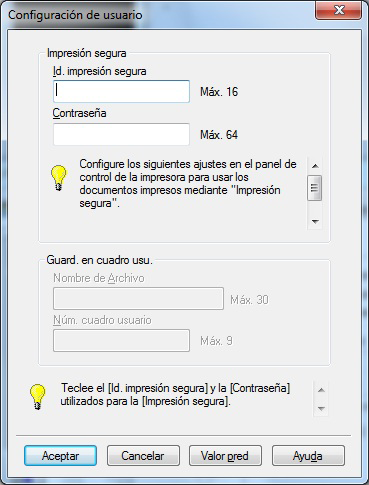Viewport: 369px width, 485px height.
Task: Confirm settings with the Aceptar button
Action: [60, 456]
